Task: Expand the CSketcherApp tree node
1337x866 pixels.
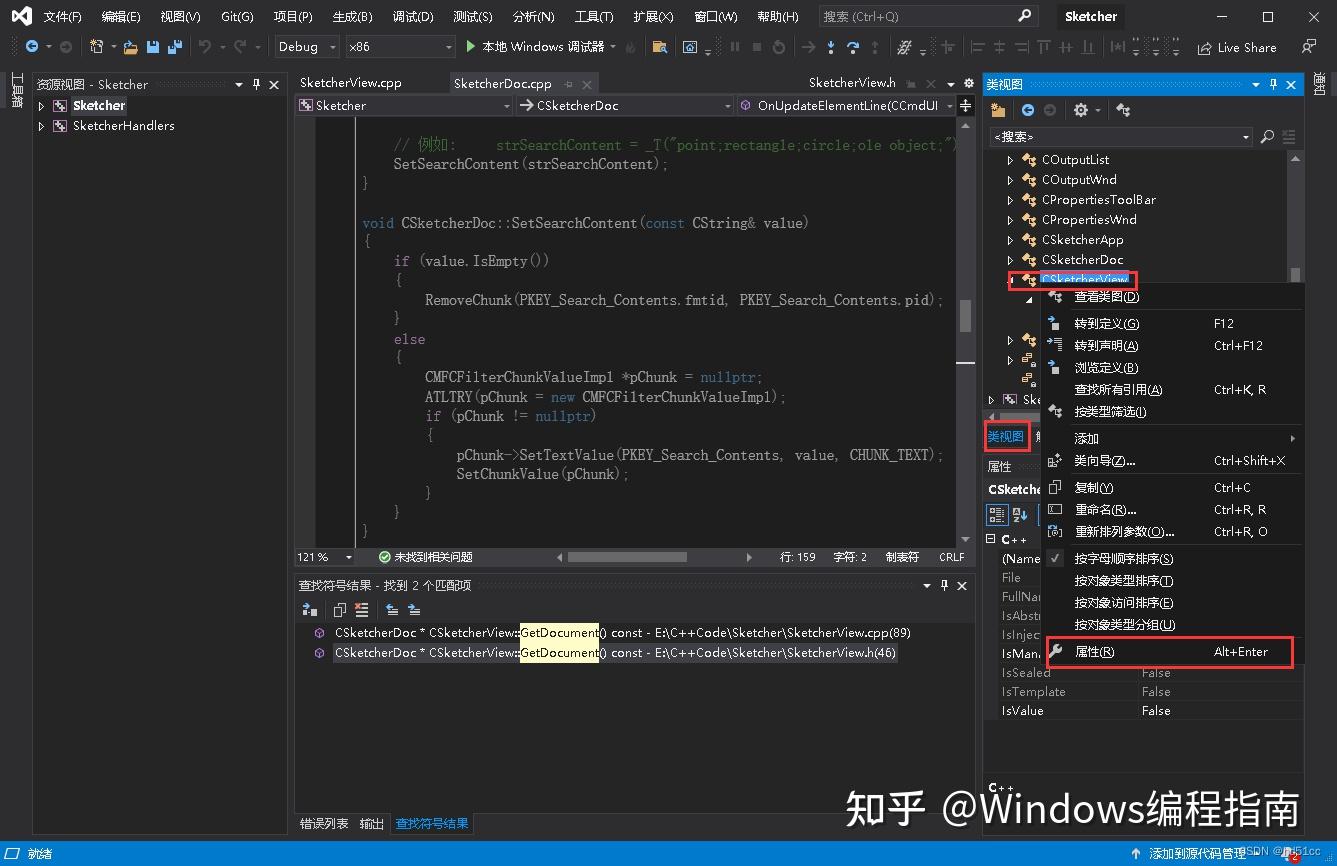Action: [x=1009, y=239]
